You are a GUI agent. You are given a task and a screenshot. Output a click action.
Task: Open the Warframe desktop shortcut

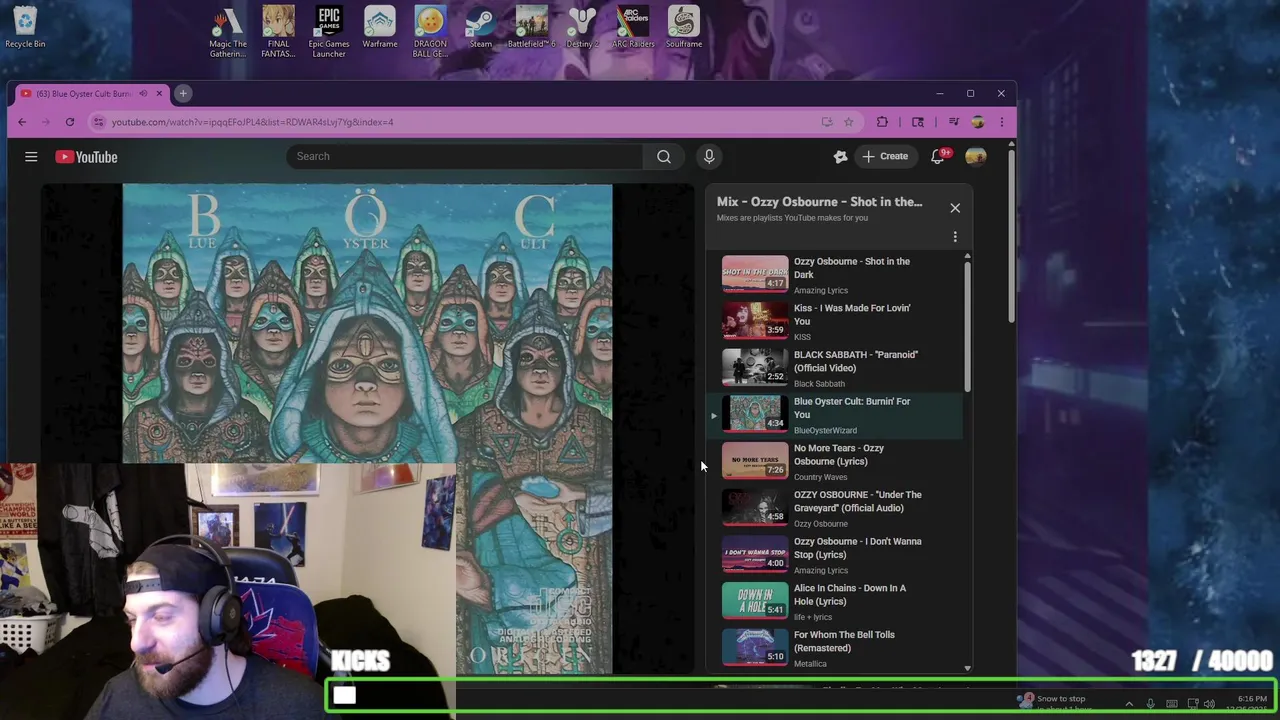tap(380, 27)
